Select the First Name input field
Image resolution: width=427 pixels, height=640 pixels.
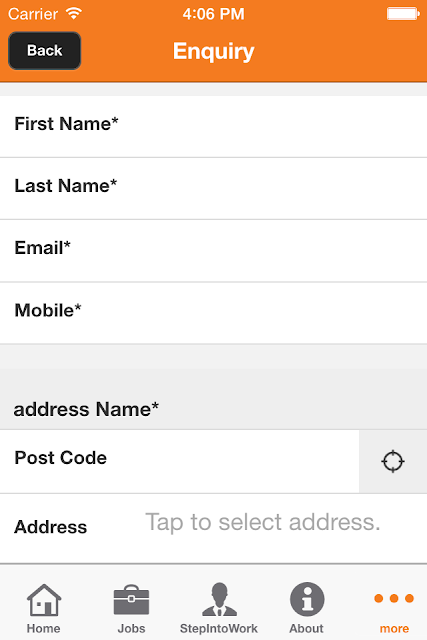tap(214, 127)
